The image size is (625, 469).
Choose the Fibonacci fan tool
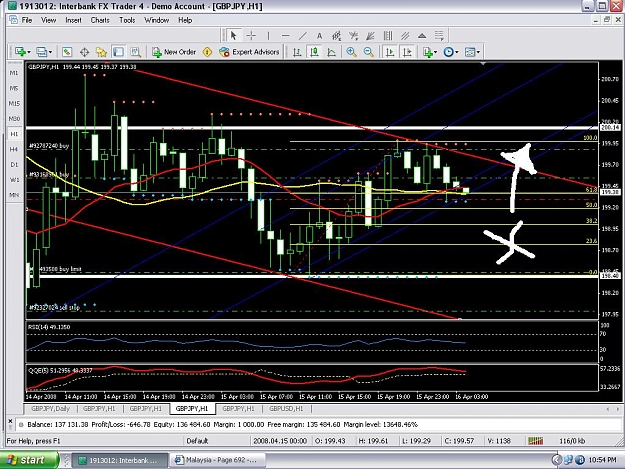(354, 36)
